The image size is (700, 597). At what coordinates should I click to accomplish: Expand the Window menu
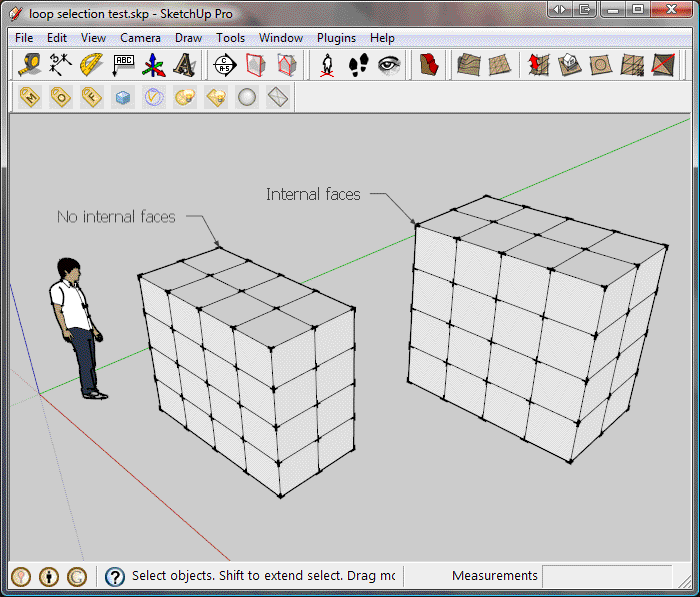pos(281,38)
